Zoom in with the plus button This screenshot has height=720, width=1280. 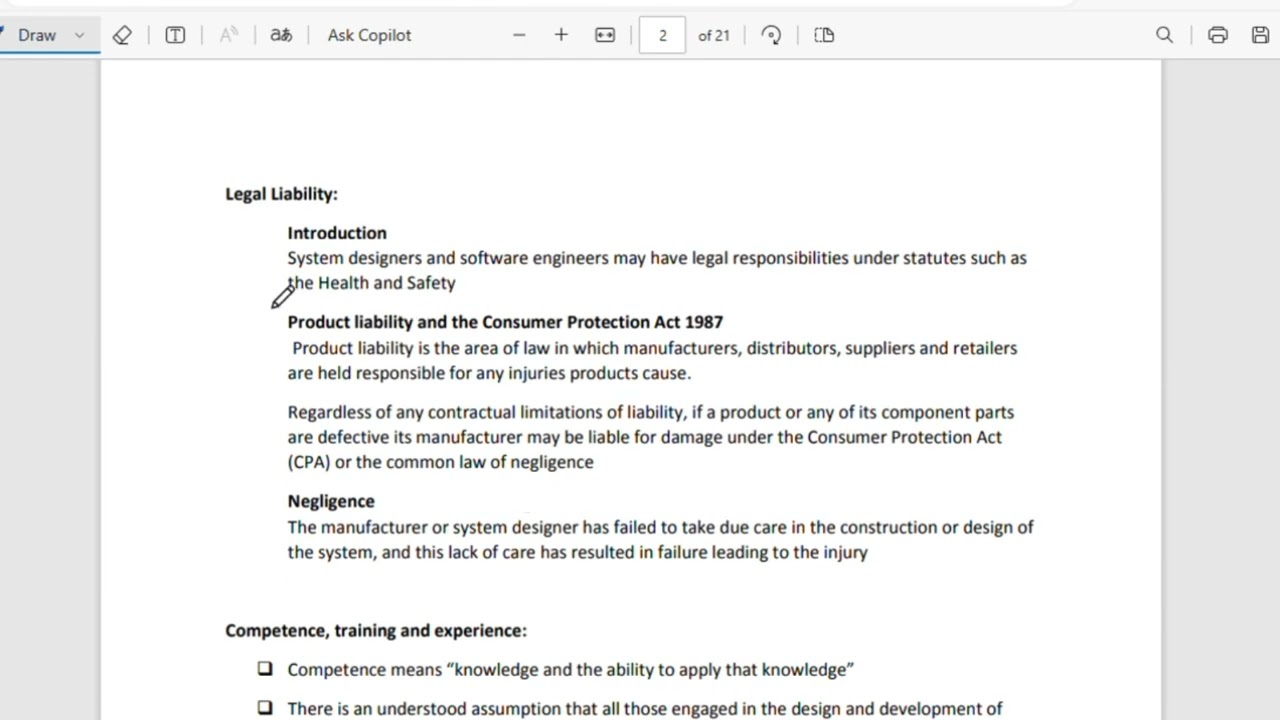point(561,35)
